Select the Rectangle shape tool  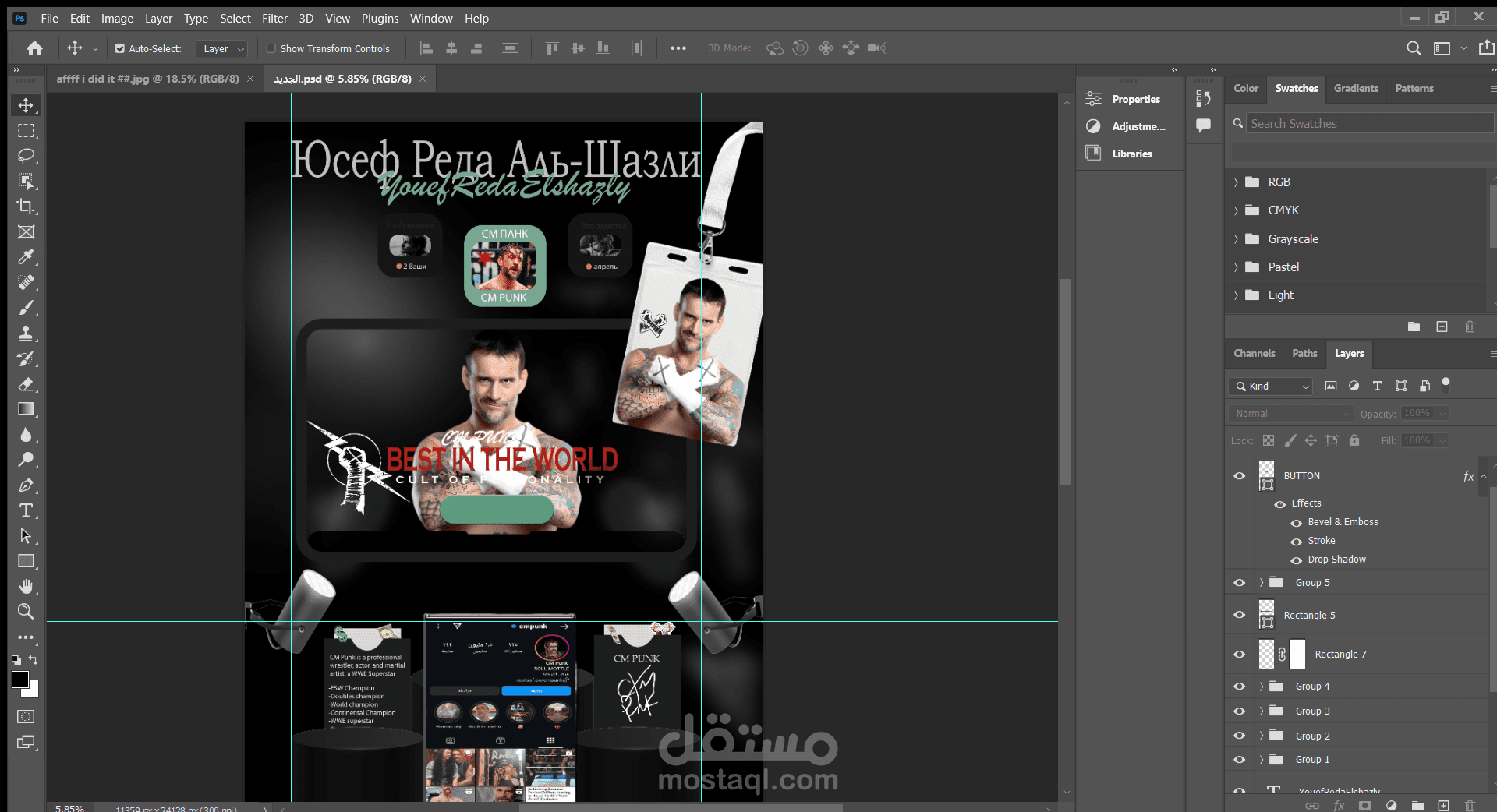click(26, 561)
